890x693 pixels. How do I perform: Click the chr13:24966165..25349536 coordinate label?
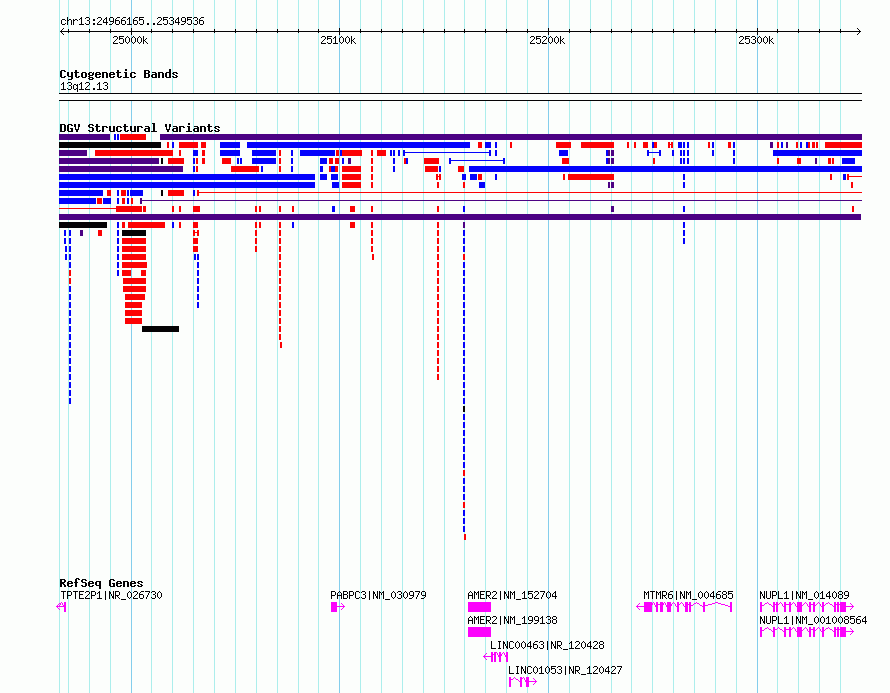132,22
